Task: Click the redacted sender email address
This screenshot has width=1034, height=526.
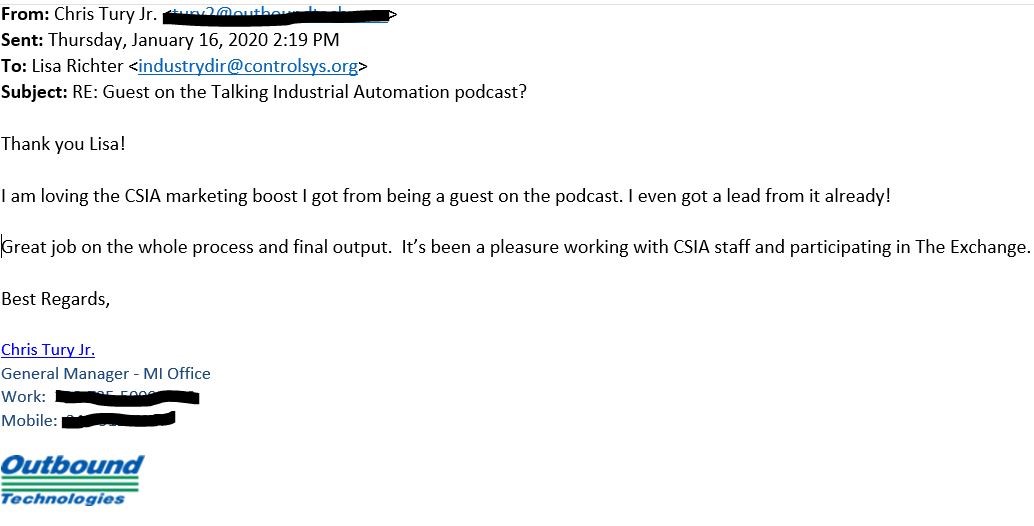Action: 279,15
